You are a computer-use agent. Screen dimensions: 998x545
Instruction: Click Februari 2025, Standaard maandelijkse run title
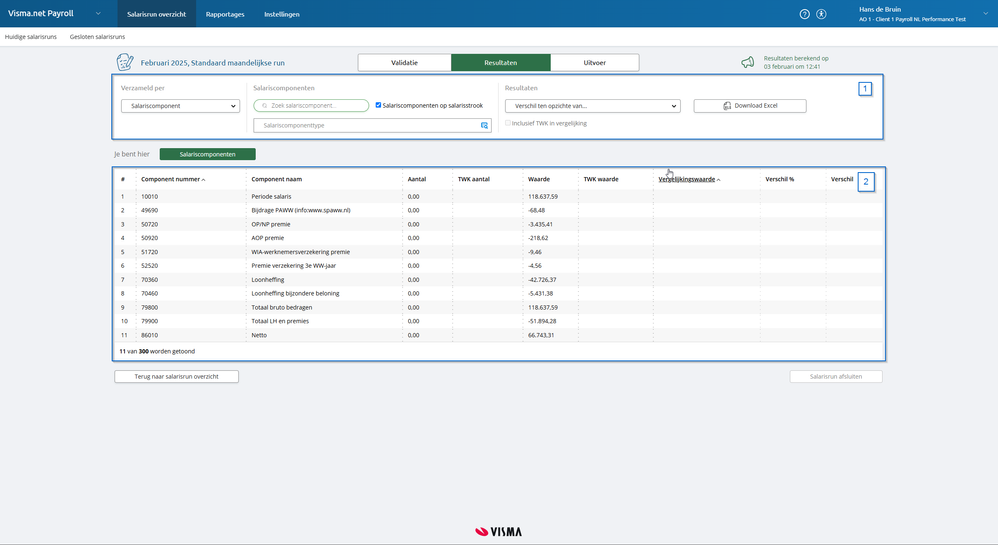[x=213, y=63]
